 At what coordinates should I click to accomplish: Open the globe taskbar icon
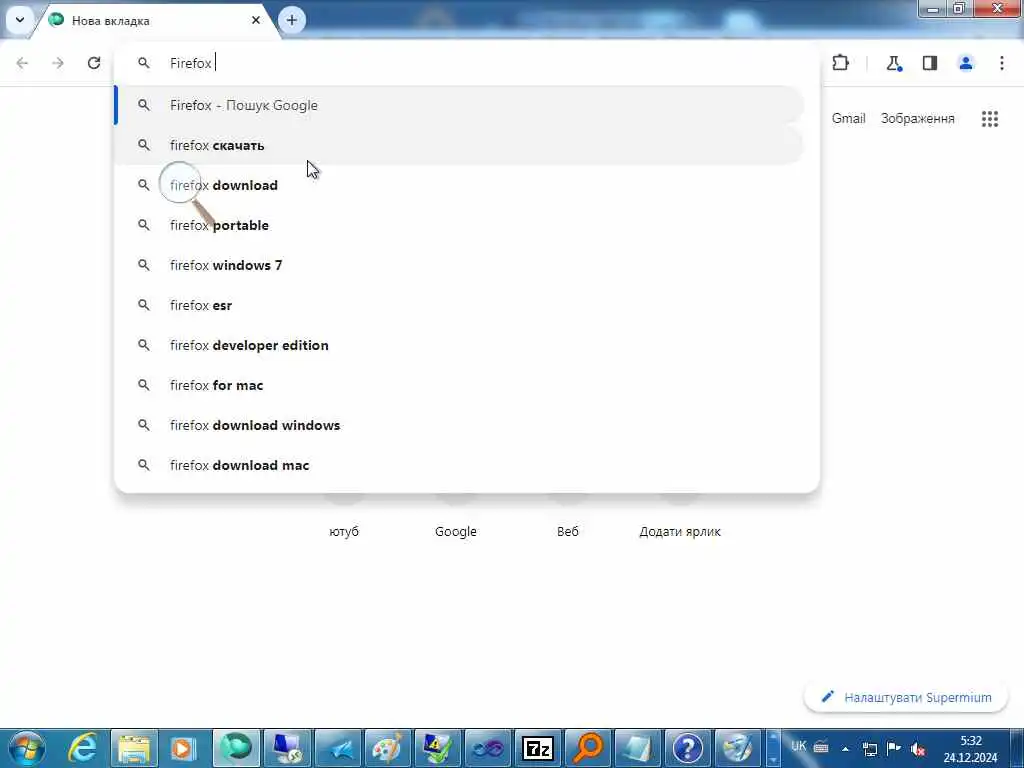pos(738,748)
